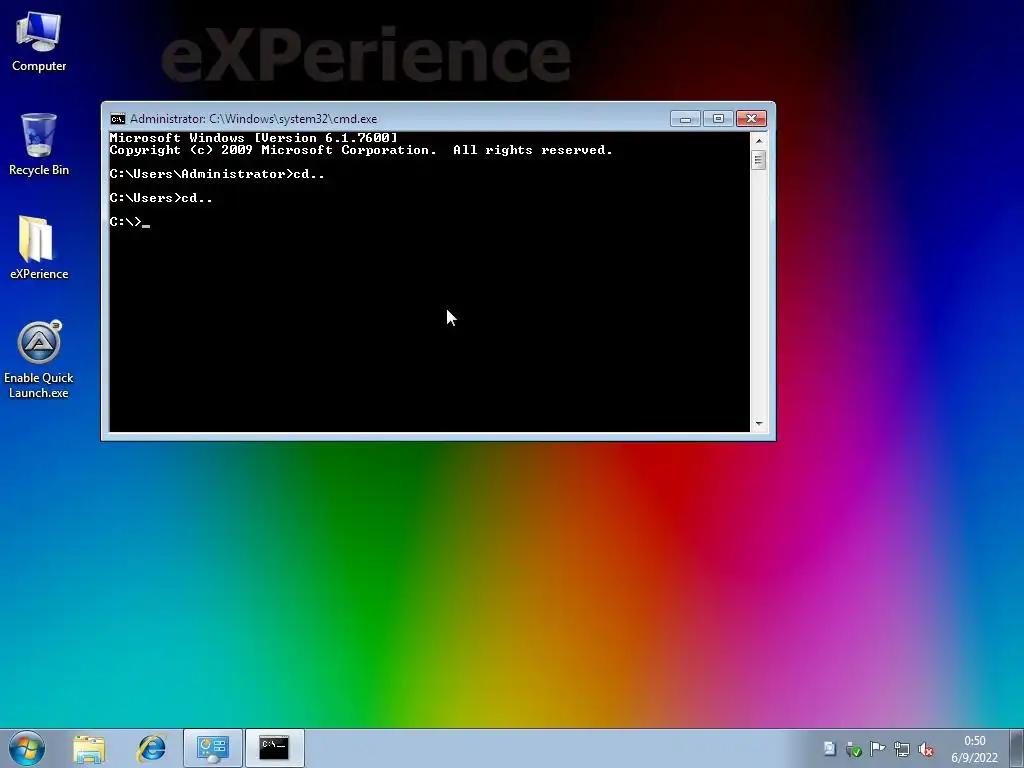Viewport: 1024px width, 768px height.
Task: Minimize the cmd.exe window
Action: click(685, 119)
